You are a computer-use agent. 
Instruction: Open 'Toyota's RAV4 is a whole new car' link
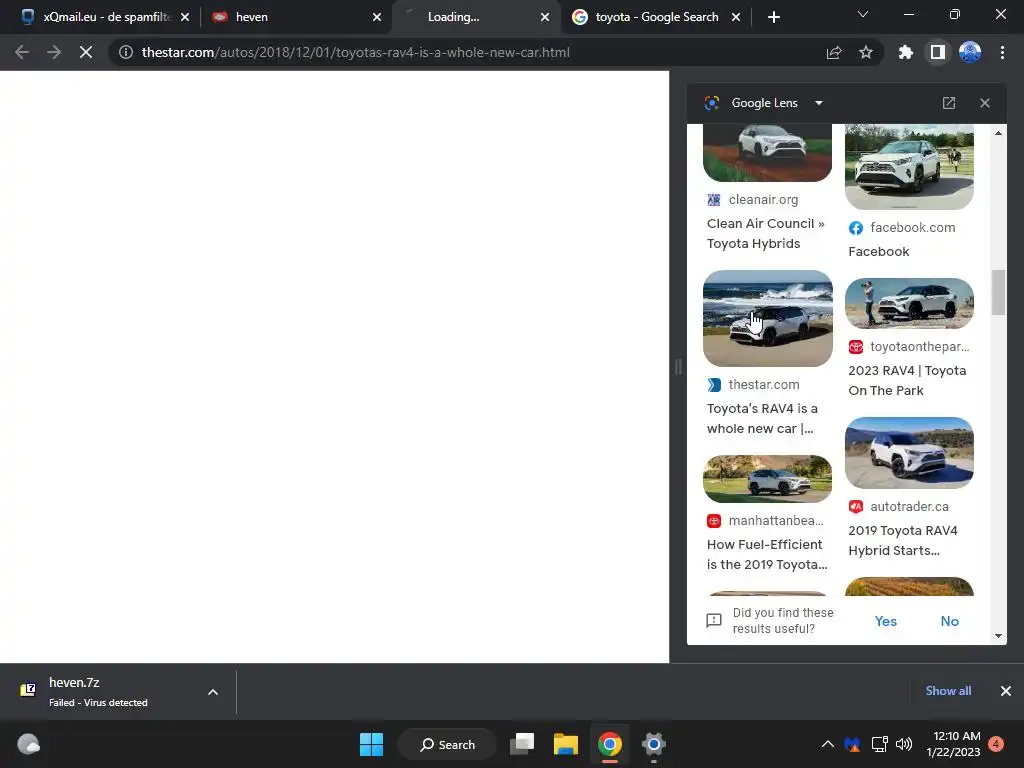(762, 419)
